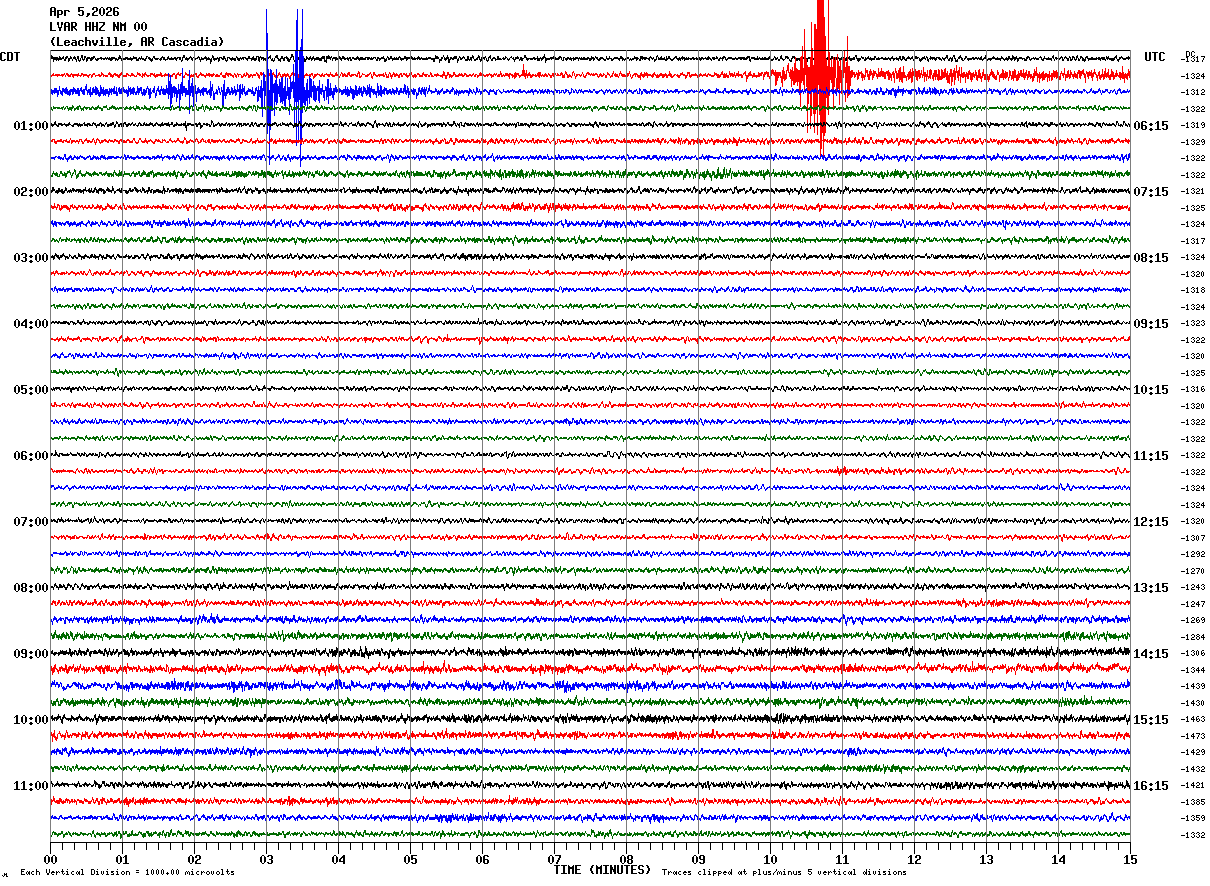Click the DC offset value -1284
The image size is (1210, 886).
pos(1192,637)
